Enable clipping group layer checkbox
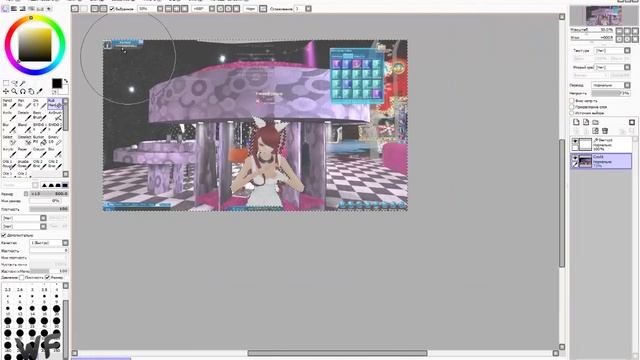 pyautogui.click(x=572, y=107)
